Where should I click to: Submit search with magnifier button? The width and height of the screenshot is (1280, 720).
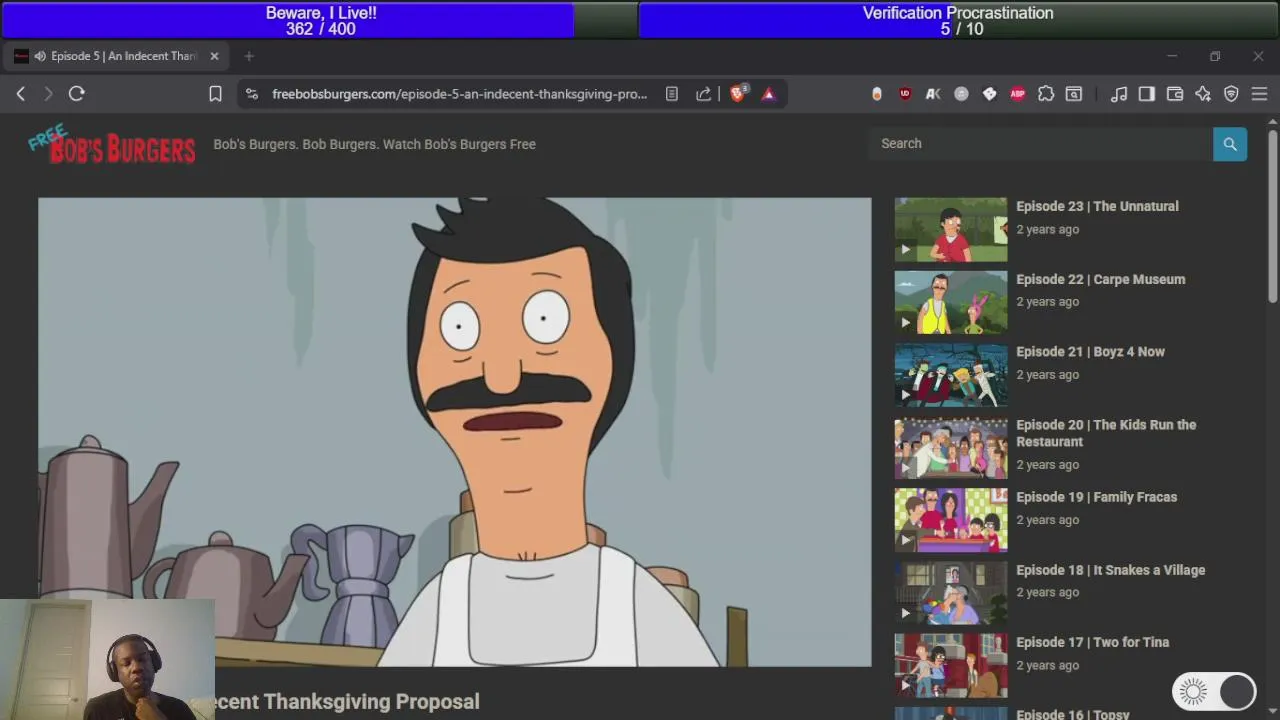click(x=1230, y=144)
